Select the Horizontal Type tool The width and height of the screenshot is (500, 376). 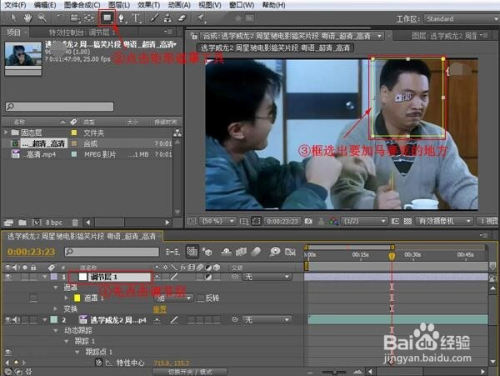[x=135, y=18]
